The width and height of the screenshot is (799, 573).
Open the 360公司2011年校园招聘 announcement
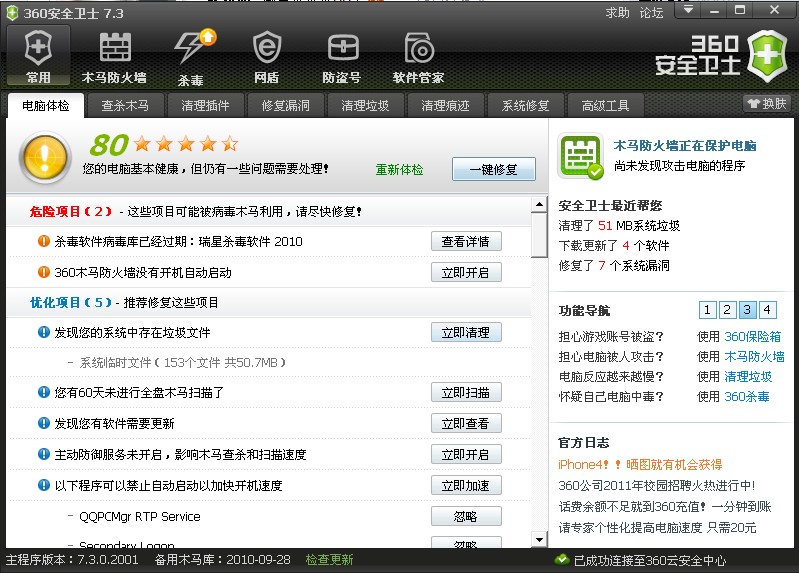coord(657,485)
